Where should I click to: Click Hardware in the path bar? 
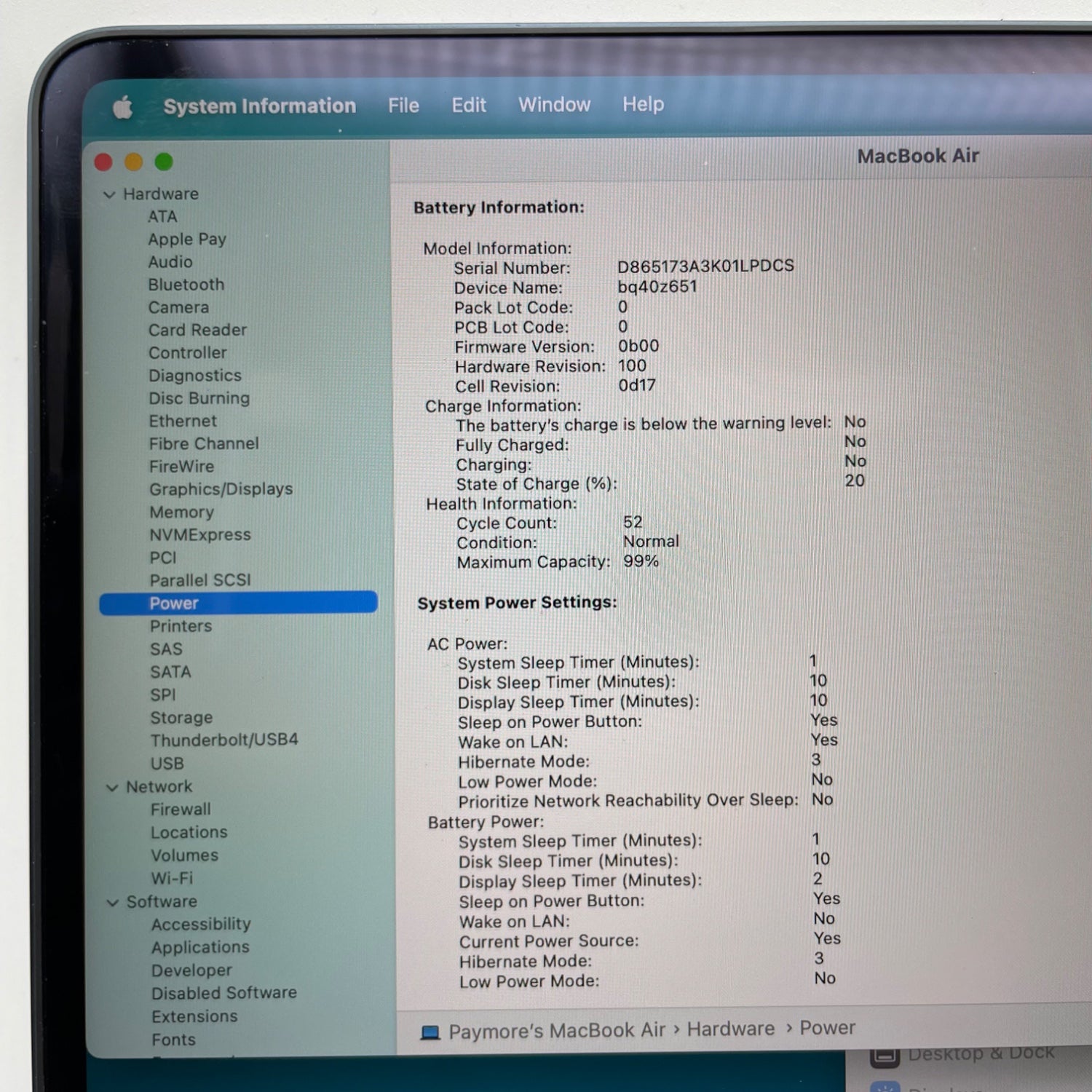[x=731, y=1029]
